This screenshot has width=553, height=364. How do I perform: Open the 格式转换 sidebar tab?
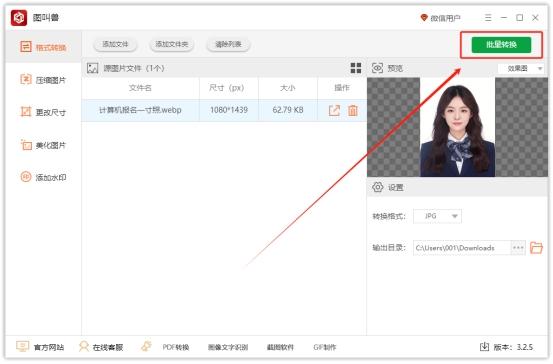[43, 47]
